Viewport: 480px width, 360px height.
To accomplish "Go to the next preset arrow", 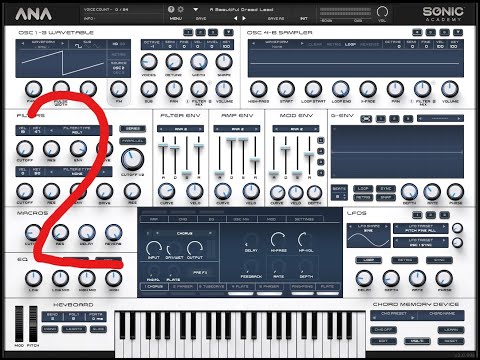I will (x=244, y=18).
